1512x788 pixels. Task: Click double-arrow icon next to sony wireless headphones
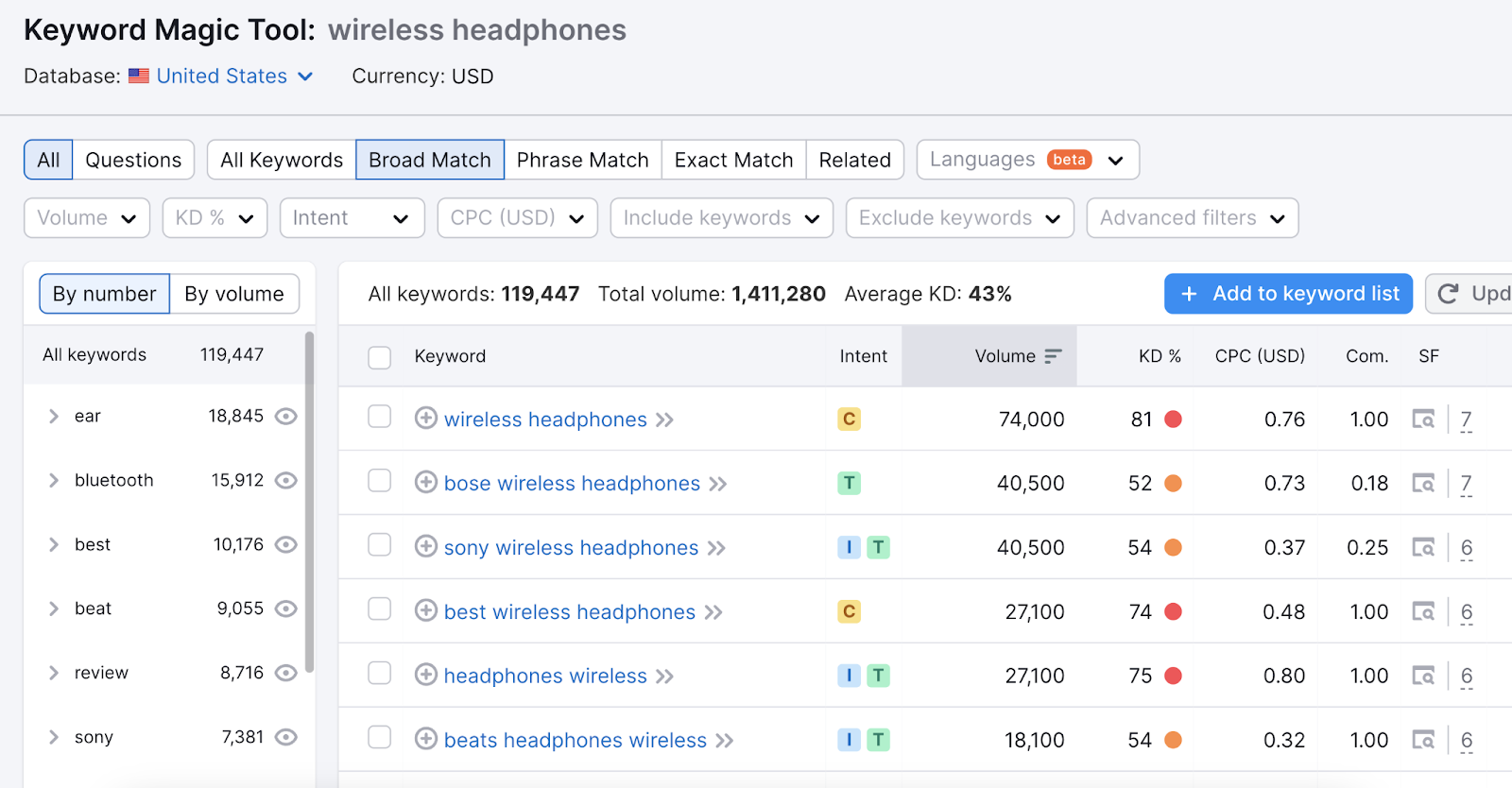(x=716, y=548)
